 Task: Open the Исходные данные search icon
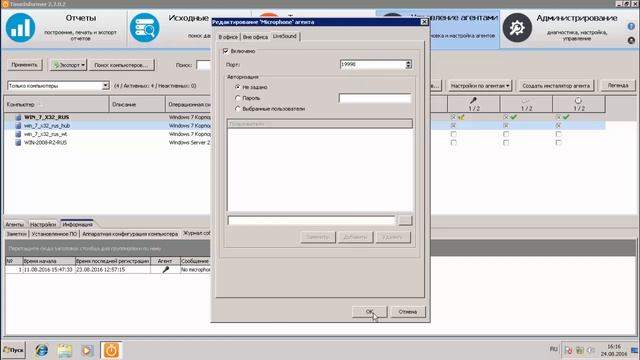coord(144,28)
